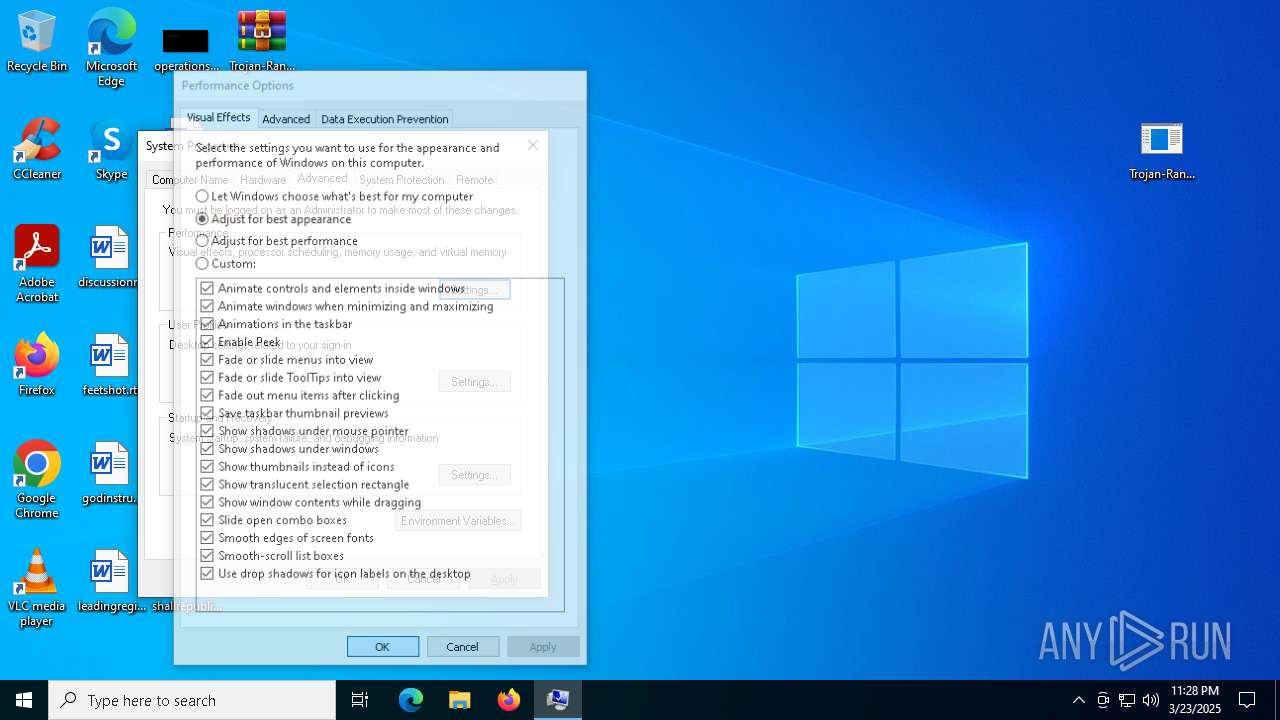Toggle Smooth-scroll list boxes

tap(272, 556)
